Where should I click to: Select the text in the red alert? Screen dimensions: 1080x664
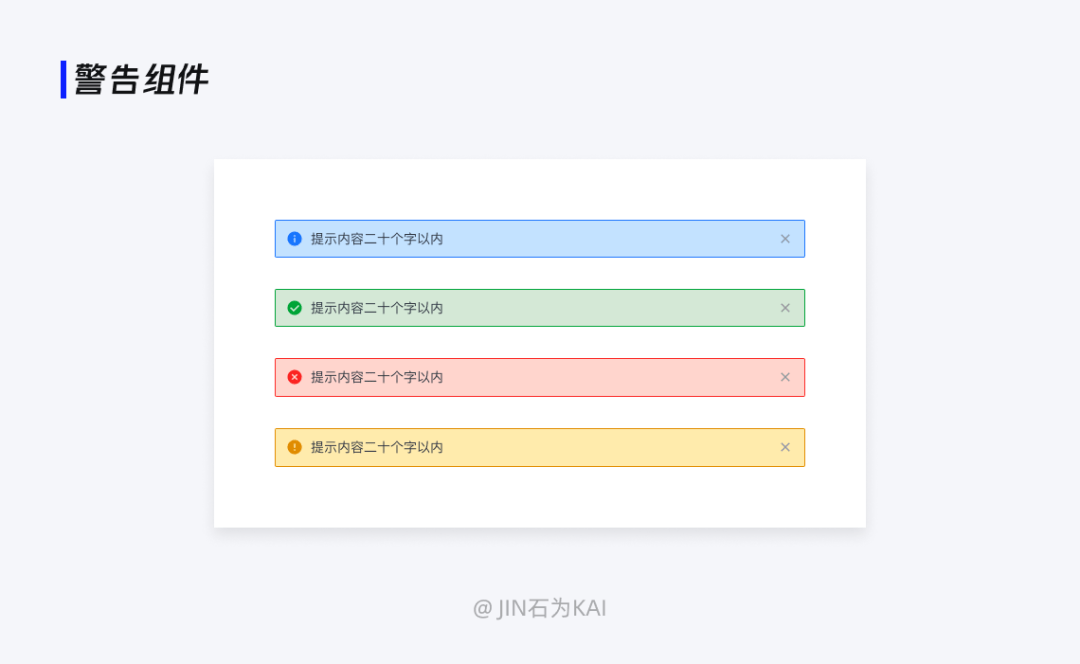[x=377, y=377]
